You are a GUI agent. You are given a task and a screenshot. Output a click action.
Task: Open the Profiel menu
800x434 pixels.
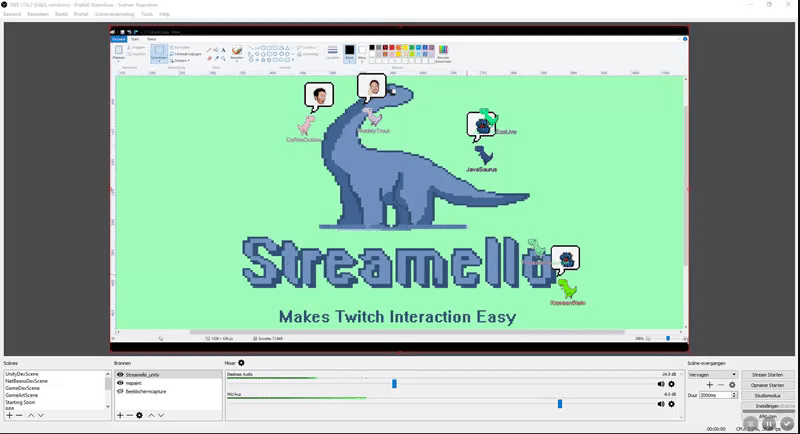pos(81,14)
